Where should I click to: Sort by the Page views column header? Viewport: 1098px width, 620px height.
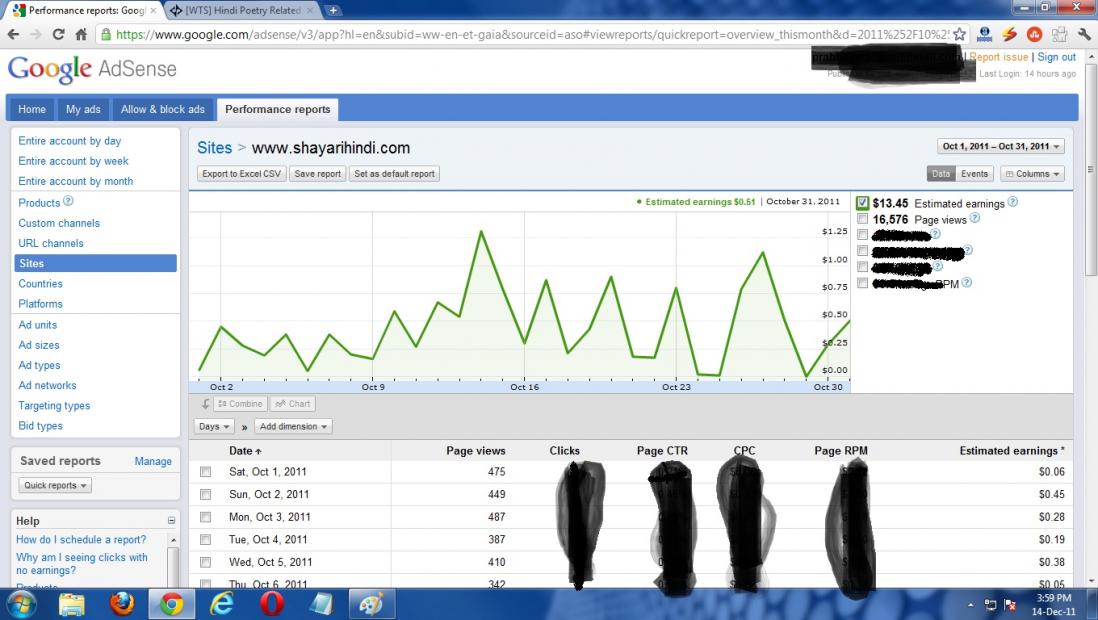(475, 451)
